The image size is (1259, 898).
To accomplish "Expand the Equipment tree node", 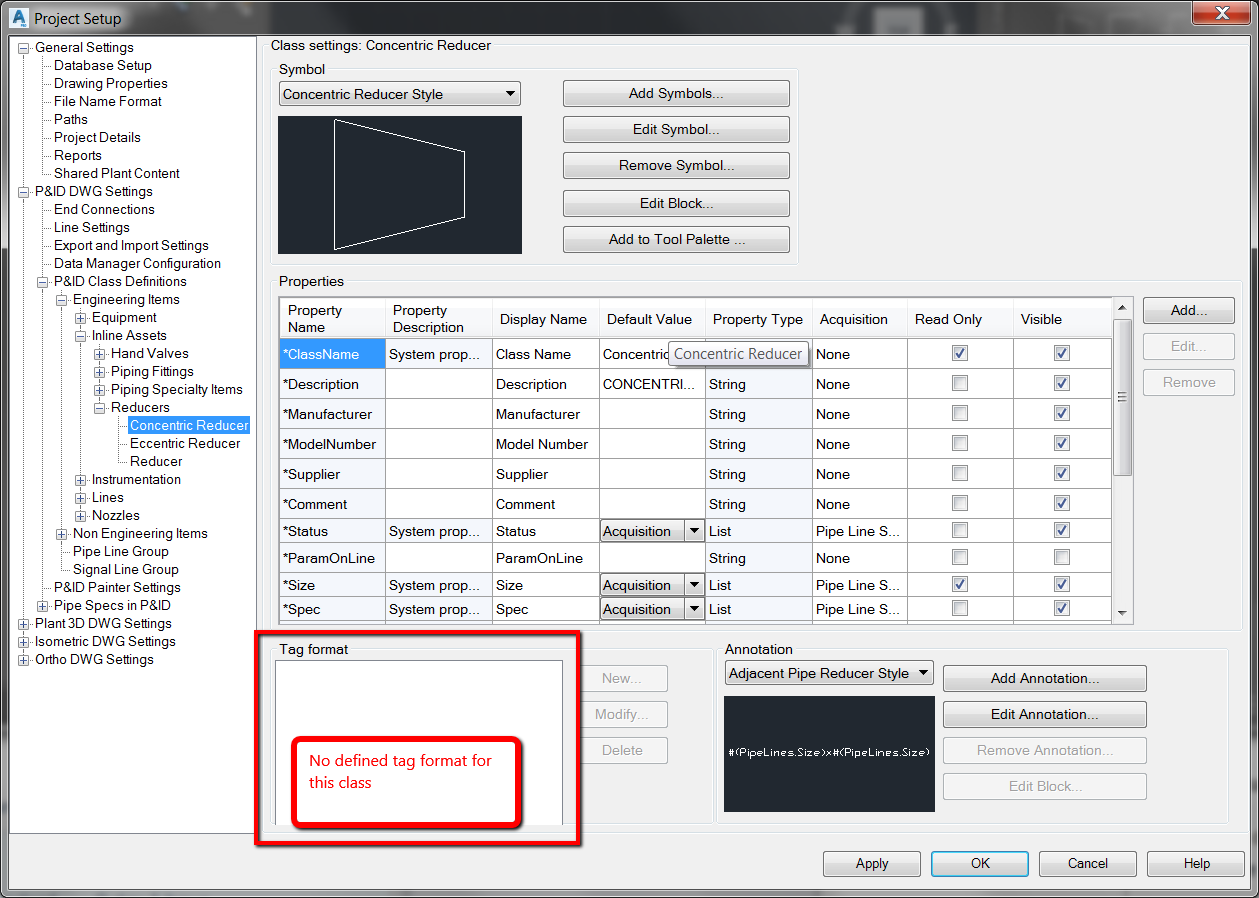I will click(79, 317).
